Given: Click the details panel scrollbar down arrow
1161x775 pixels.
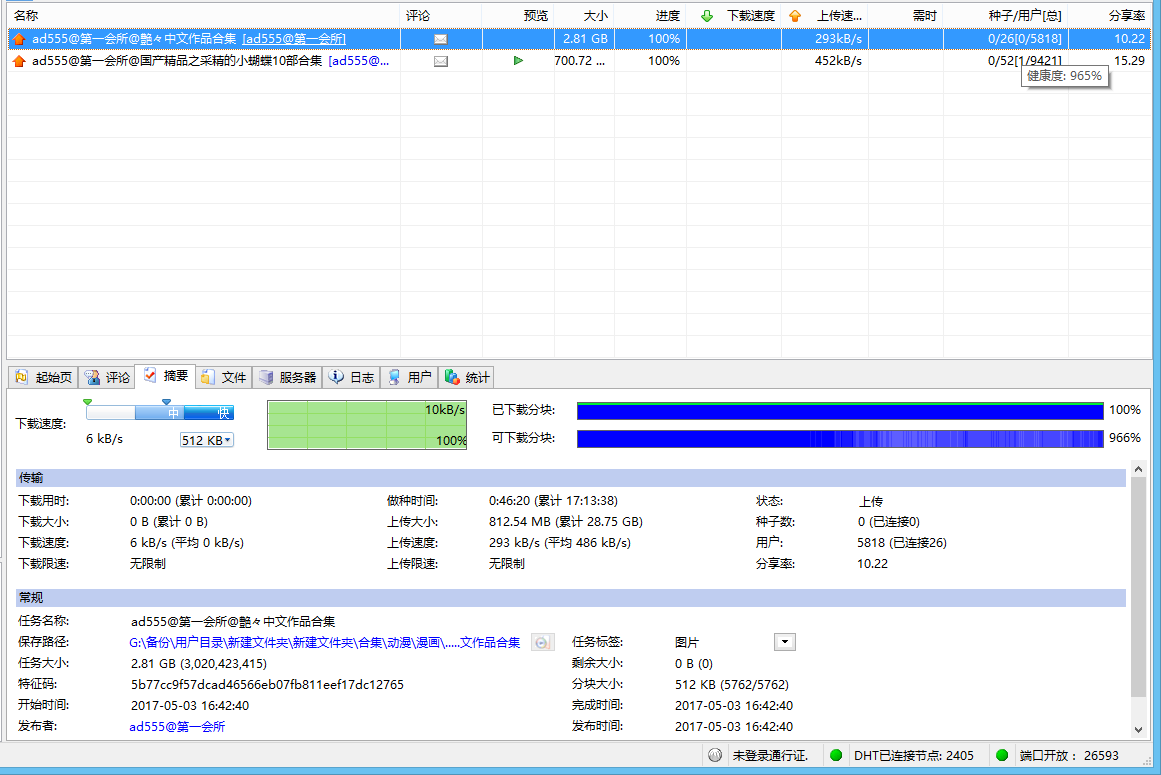Looking at the screenshot, I should pyautogui.click(x=1138, y=731).
